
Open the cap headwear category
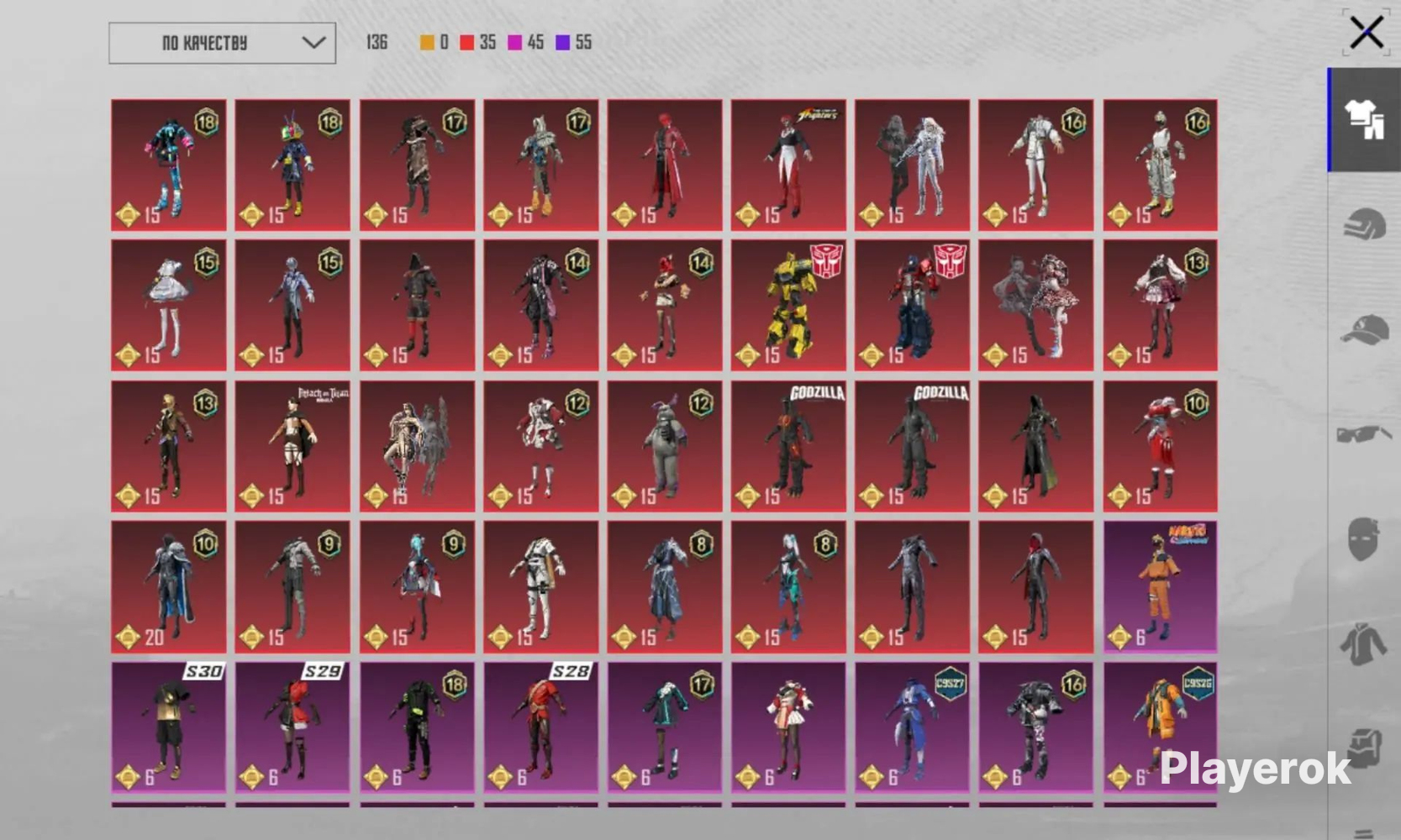pos(1364,329)
